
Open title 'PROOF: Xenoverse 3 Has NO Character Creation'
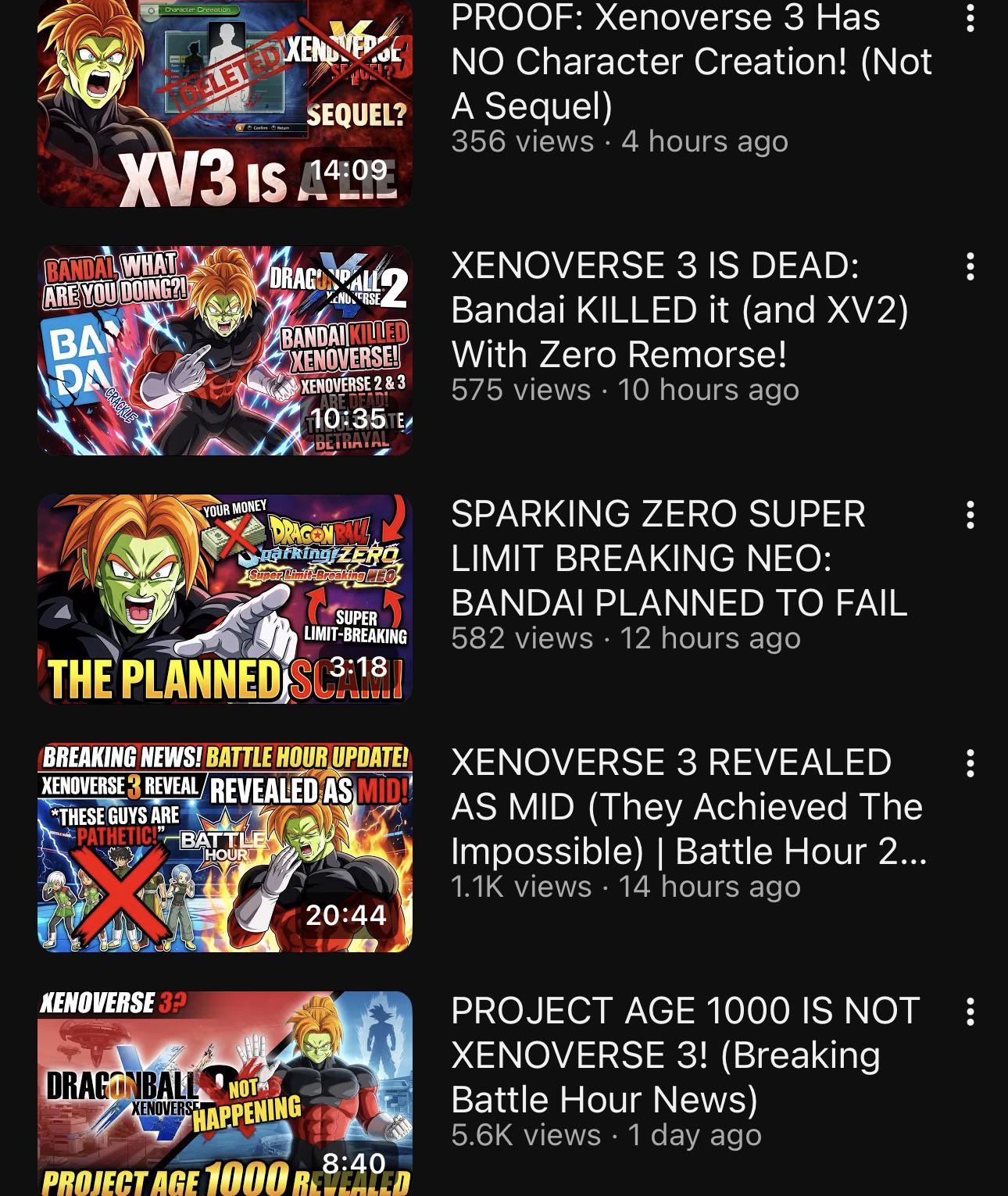click(x=692, y=62)
